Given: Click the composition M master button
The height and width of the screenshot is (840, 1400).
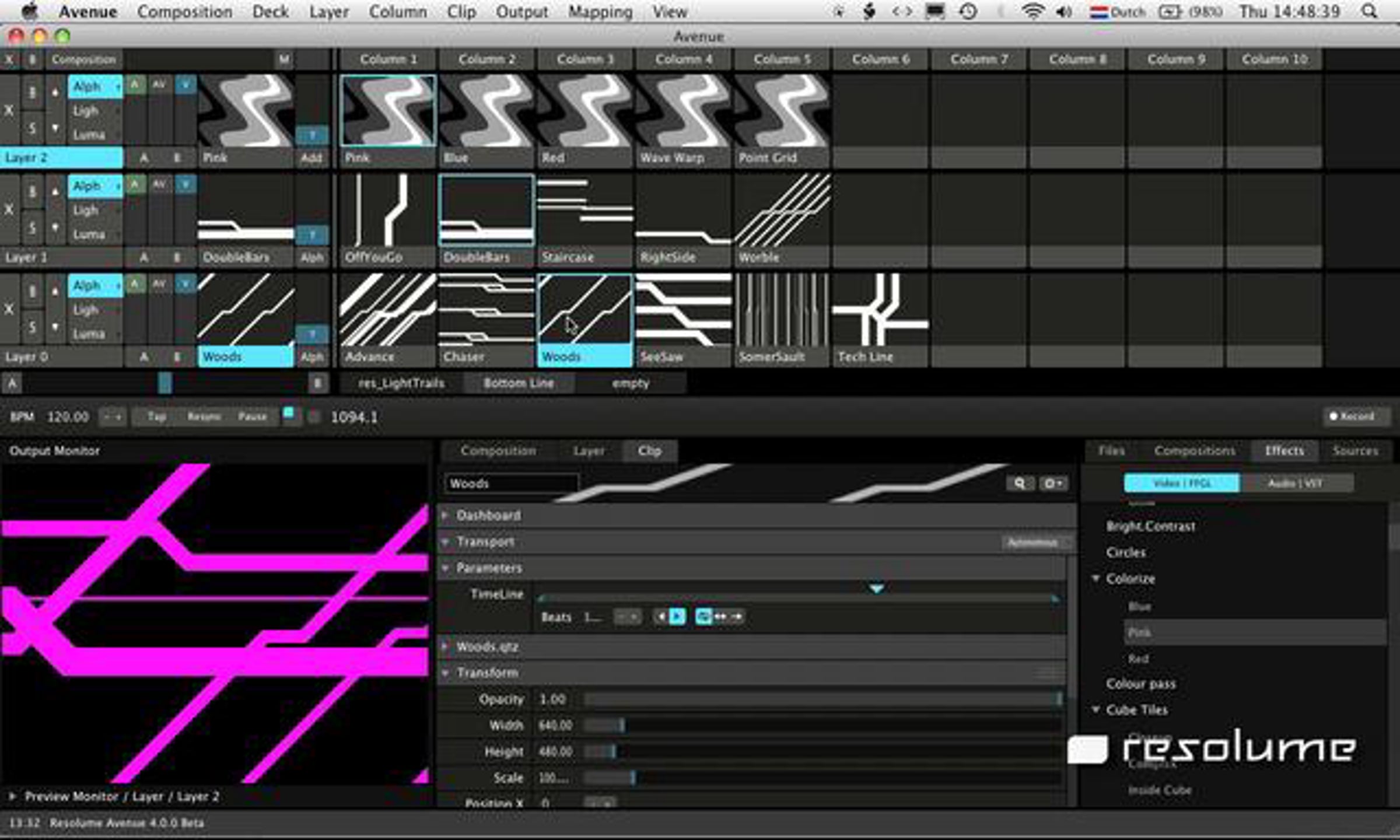Looking at the screenshot, I should pyautogui.click(x=284, y=60).
